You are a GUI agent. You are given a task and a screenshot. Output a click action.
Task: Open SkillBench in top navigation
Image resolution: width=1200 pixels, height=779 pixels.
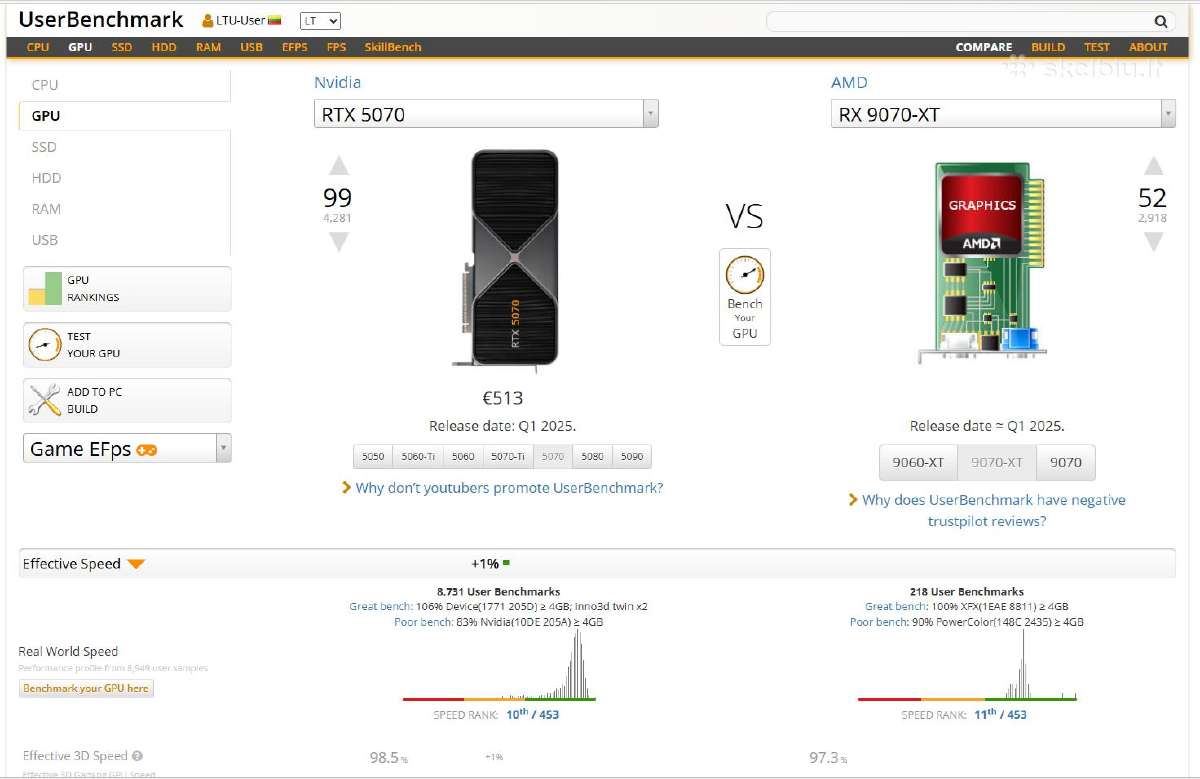393,47
